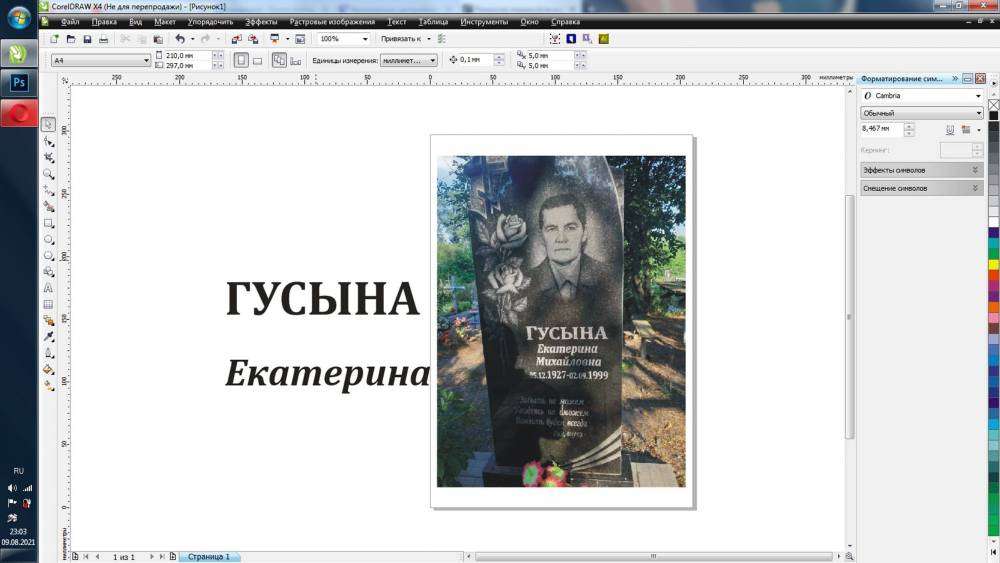Expand the 'Эффекты символов' section
The image size is (1000, 563).
pyautogui.click(x=922, y=170)
